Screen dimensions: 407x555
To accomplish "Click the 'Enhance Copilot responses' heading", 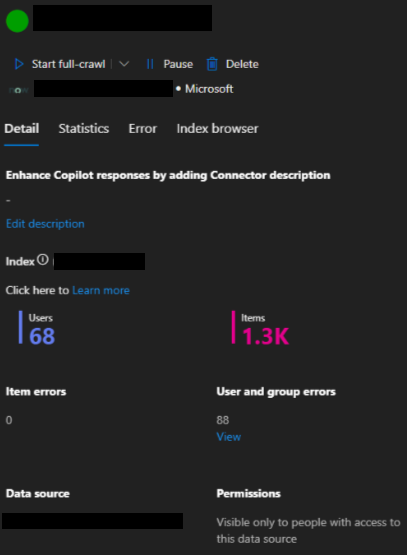I will 168,175.
